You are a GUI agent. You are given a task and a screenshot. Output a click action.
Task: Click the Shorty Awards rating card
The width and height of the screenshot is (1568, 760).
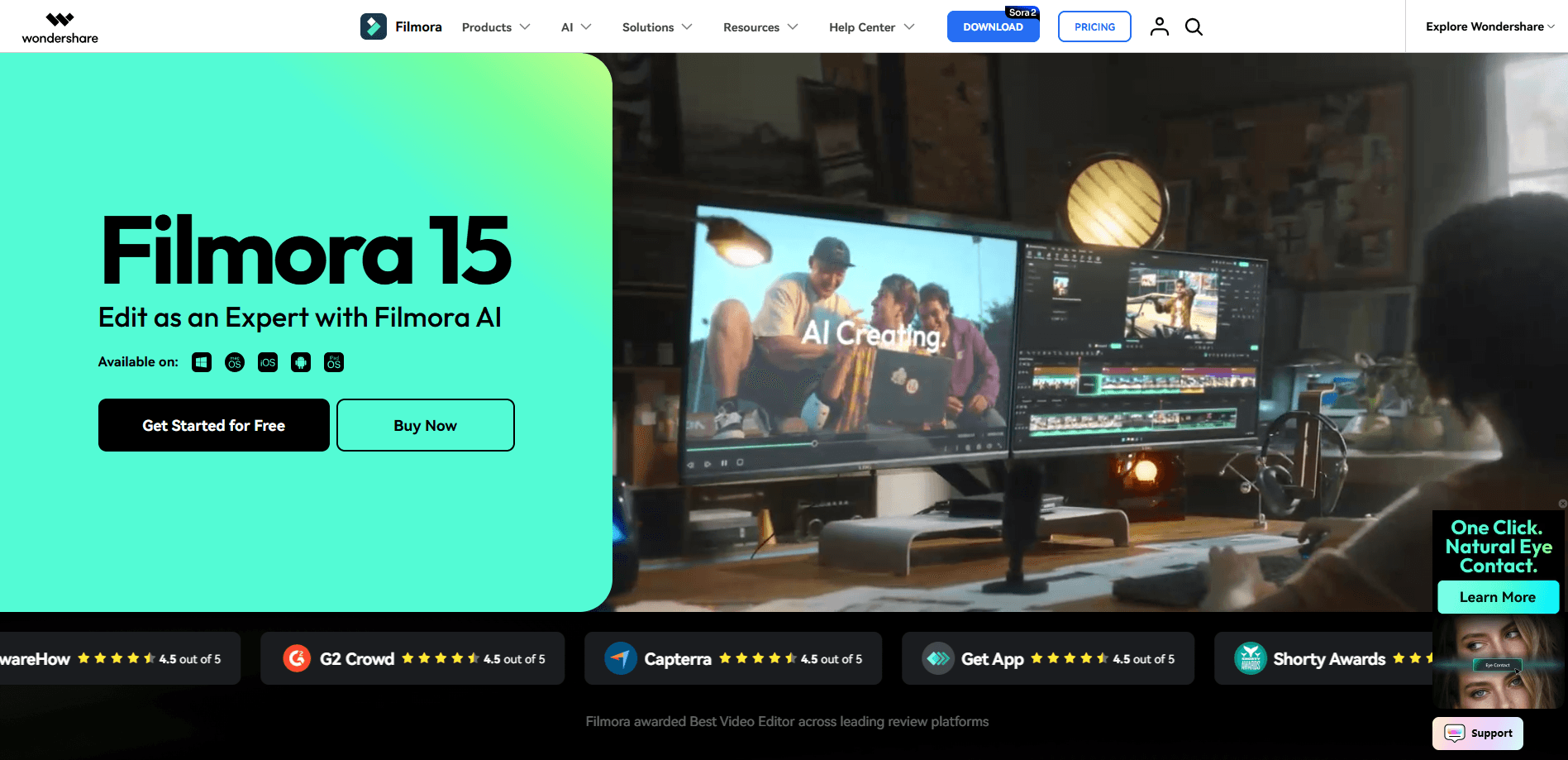(x=1323, y=658)
